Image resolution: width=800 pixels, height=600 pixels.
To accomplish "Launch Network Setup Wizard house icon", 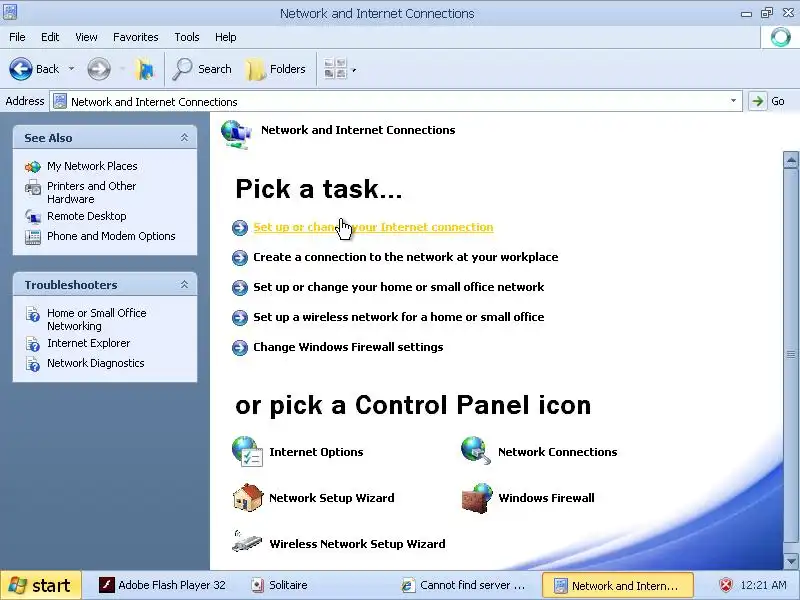I will pyautogui.click(x=247, y=497).
